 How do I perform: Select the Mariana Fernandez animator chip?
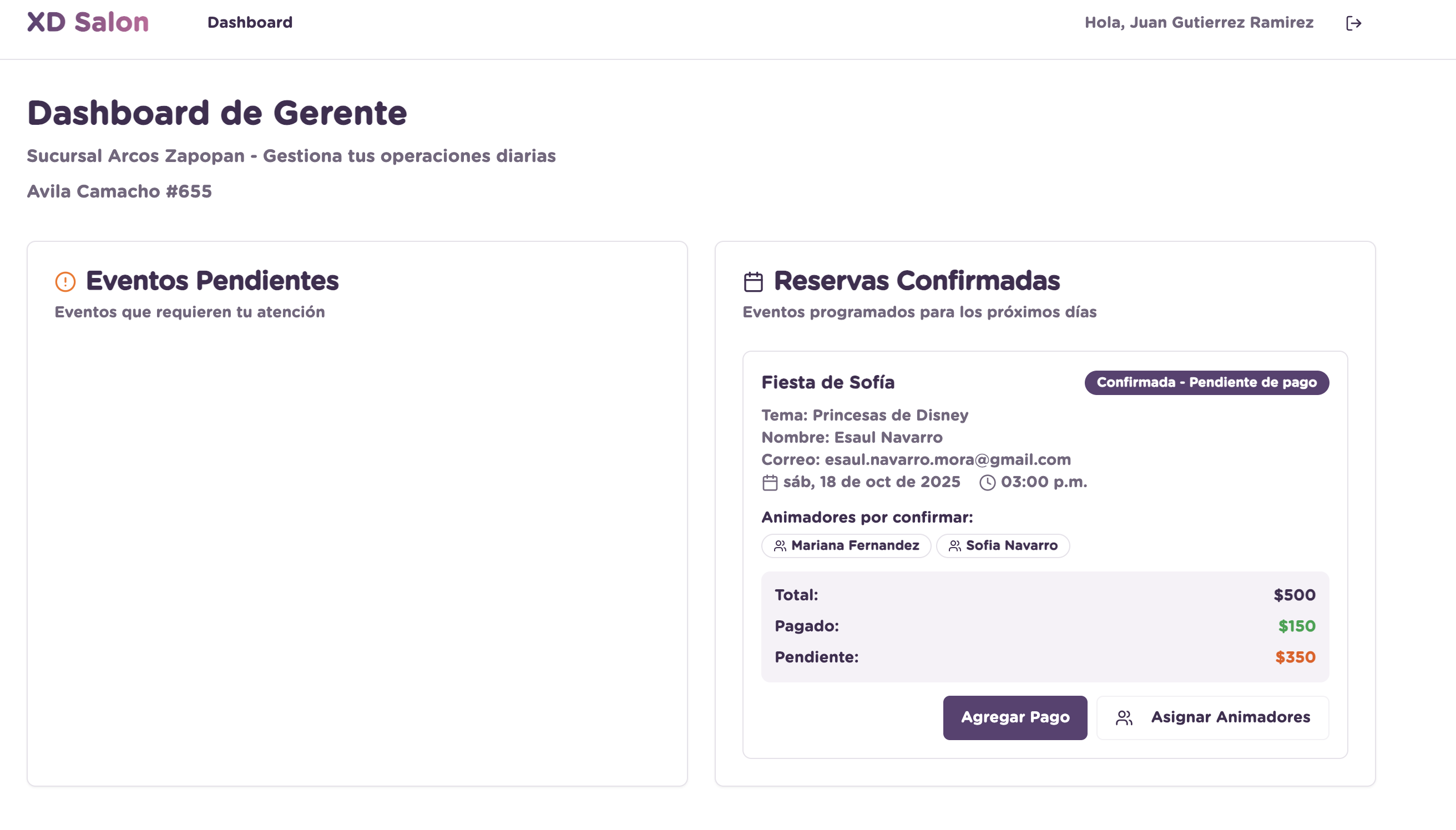point(846,545)
